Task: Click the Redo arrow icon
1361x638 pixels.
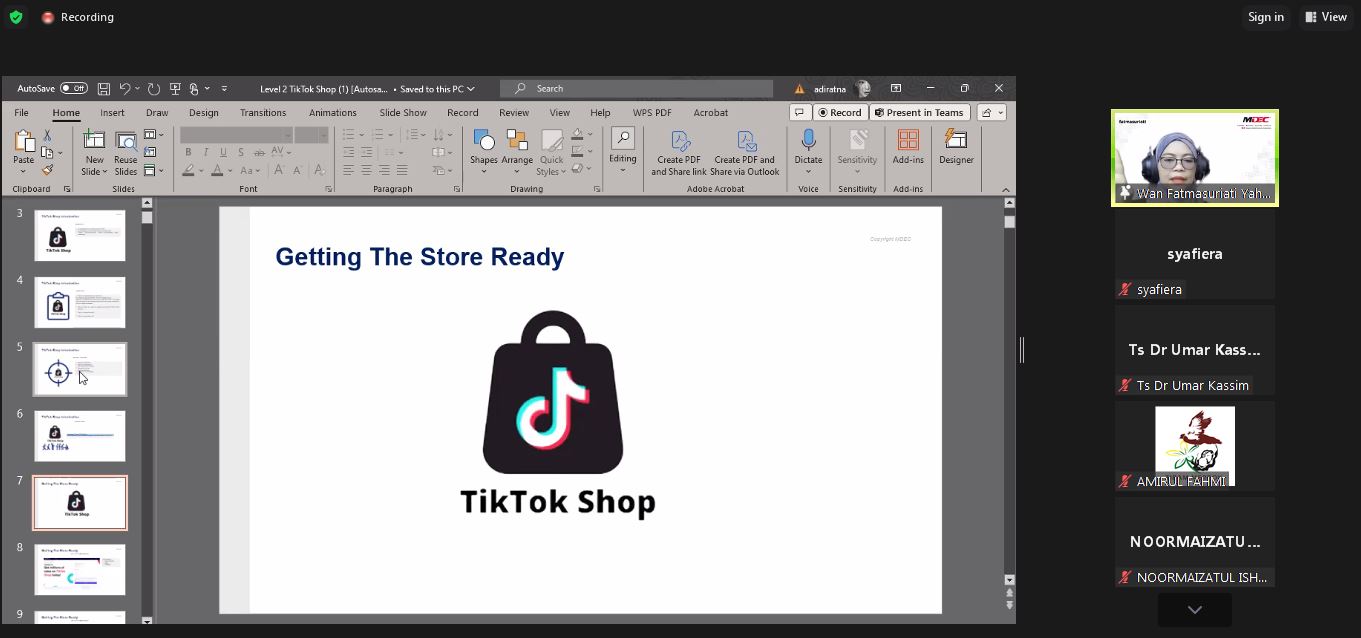Action: click(x=154, y=89)
